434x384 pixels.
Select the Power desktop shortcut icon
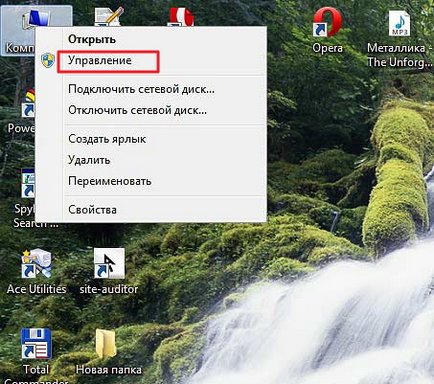point(28,103)
